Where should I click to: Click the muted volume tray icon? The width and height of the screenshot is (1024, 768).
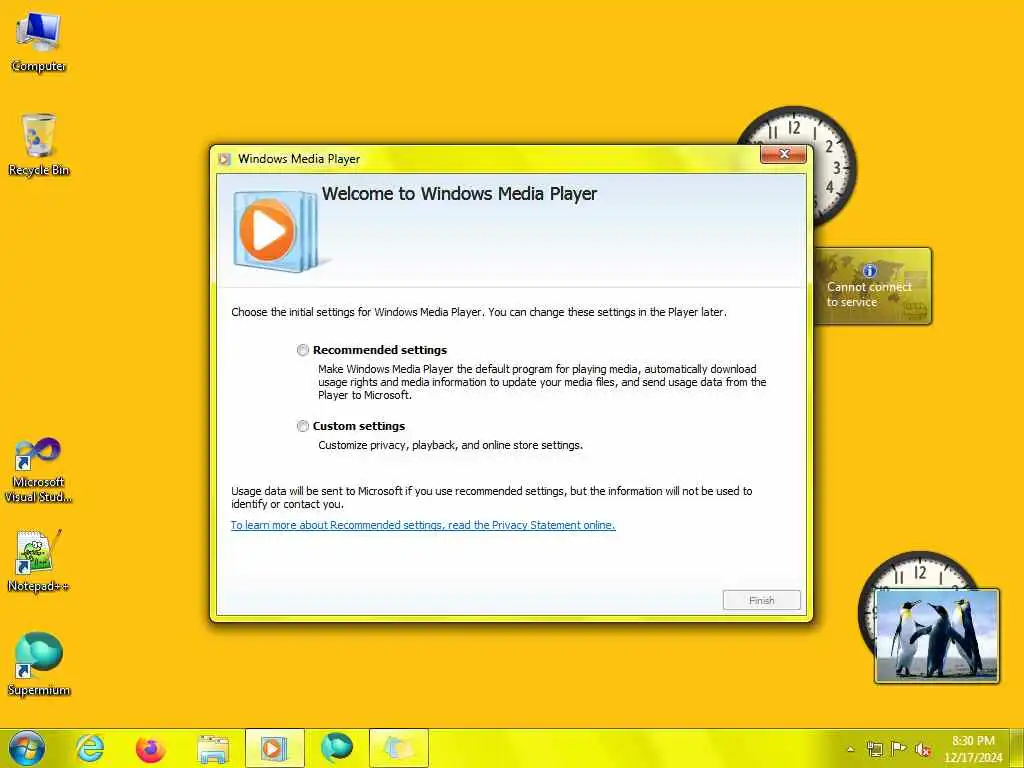(923, 749)
